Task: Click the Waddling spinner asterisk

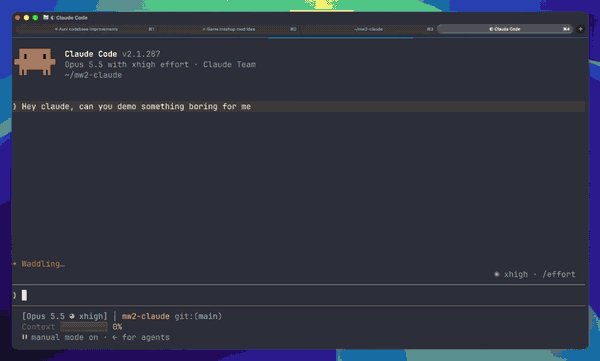Action: coord(15,264)
